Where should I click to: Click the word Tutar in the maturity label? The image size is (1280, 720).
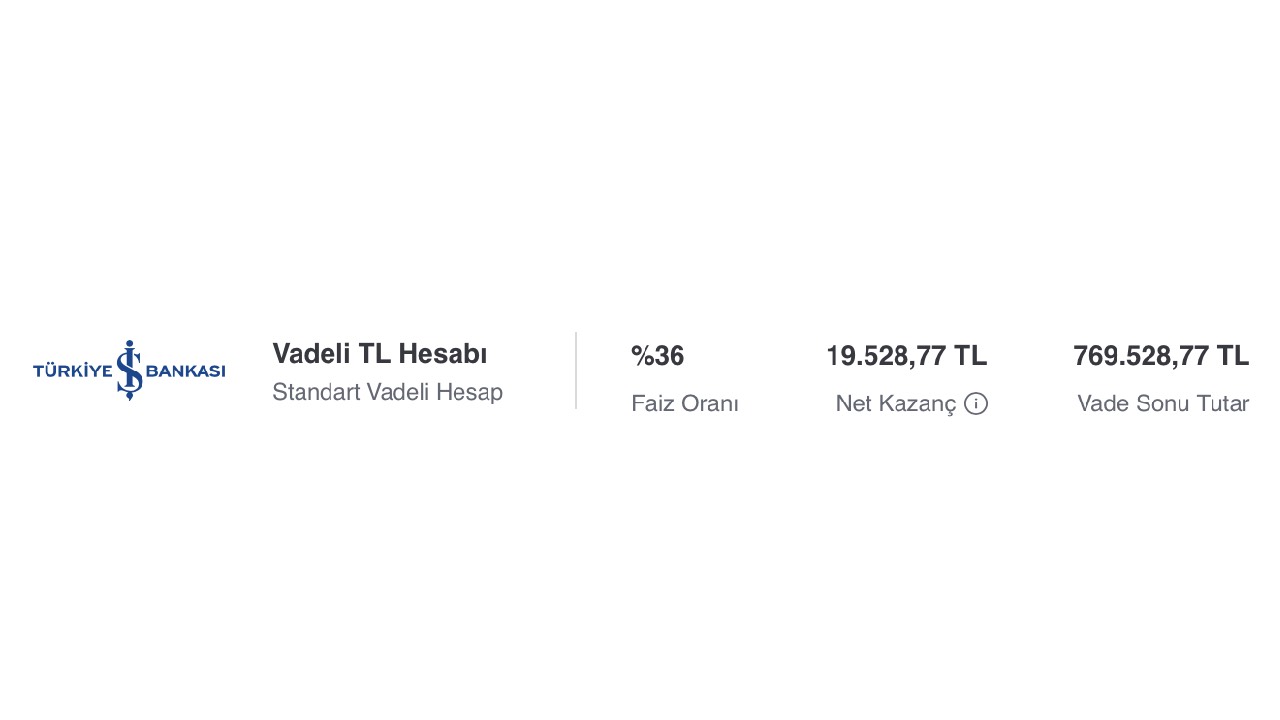[1221, 404]
